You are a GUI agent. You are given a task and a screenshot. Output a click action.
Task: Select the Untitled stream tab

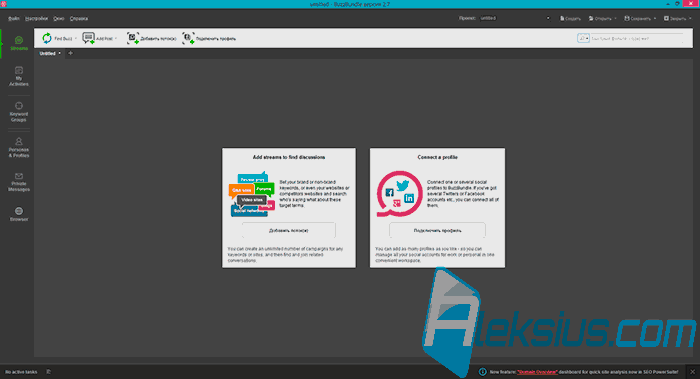(x=47, y=53)
